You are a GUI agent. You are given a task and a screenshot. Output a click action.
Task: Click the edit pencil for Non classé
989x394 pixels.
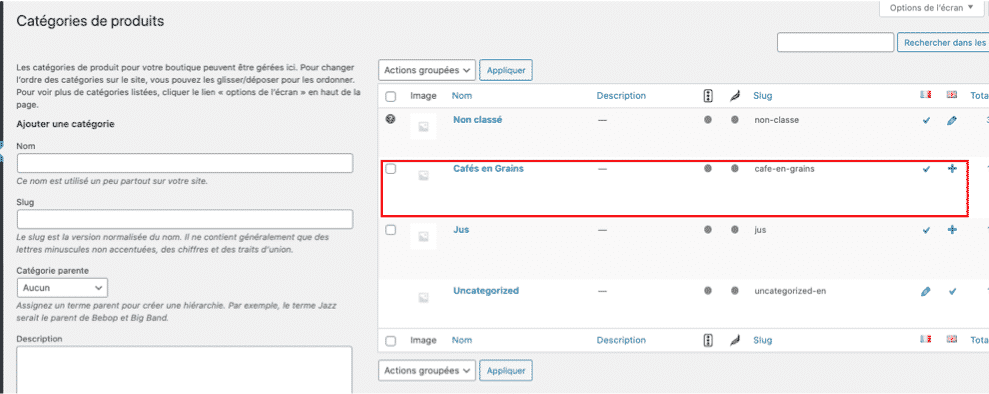(952, 120)
